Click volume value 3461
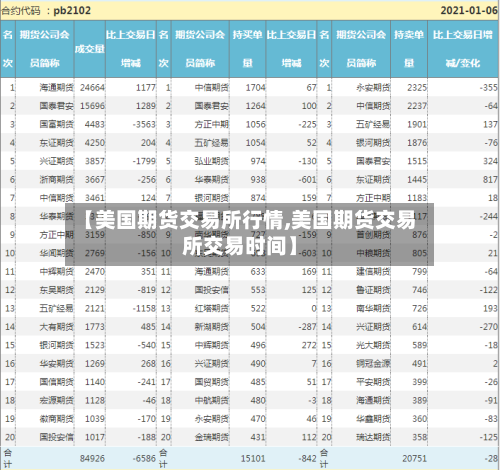Screen dimensions: 500x470 pos(95,198)
